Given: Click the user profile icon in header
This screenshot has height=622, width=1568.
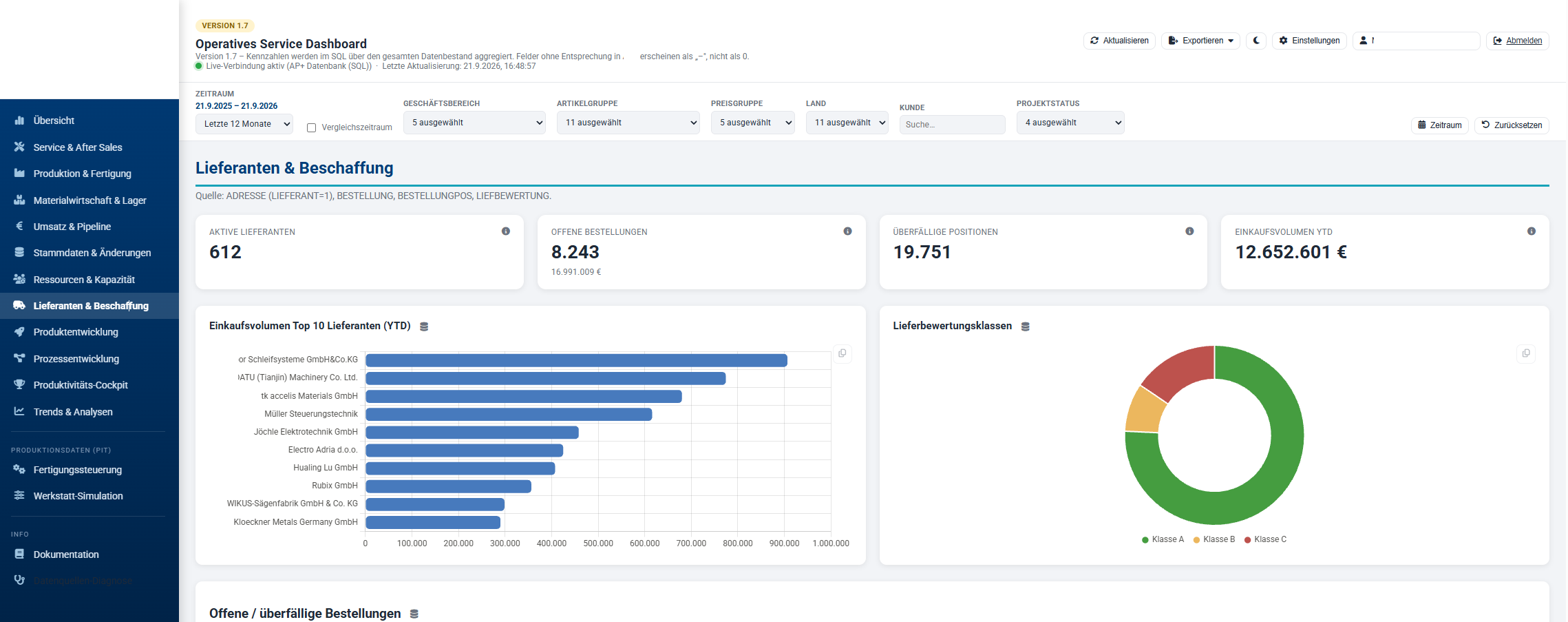Looking at the screenshot, I should [x=1364, y=41].
